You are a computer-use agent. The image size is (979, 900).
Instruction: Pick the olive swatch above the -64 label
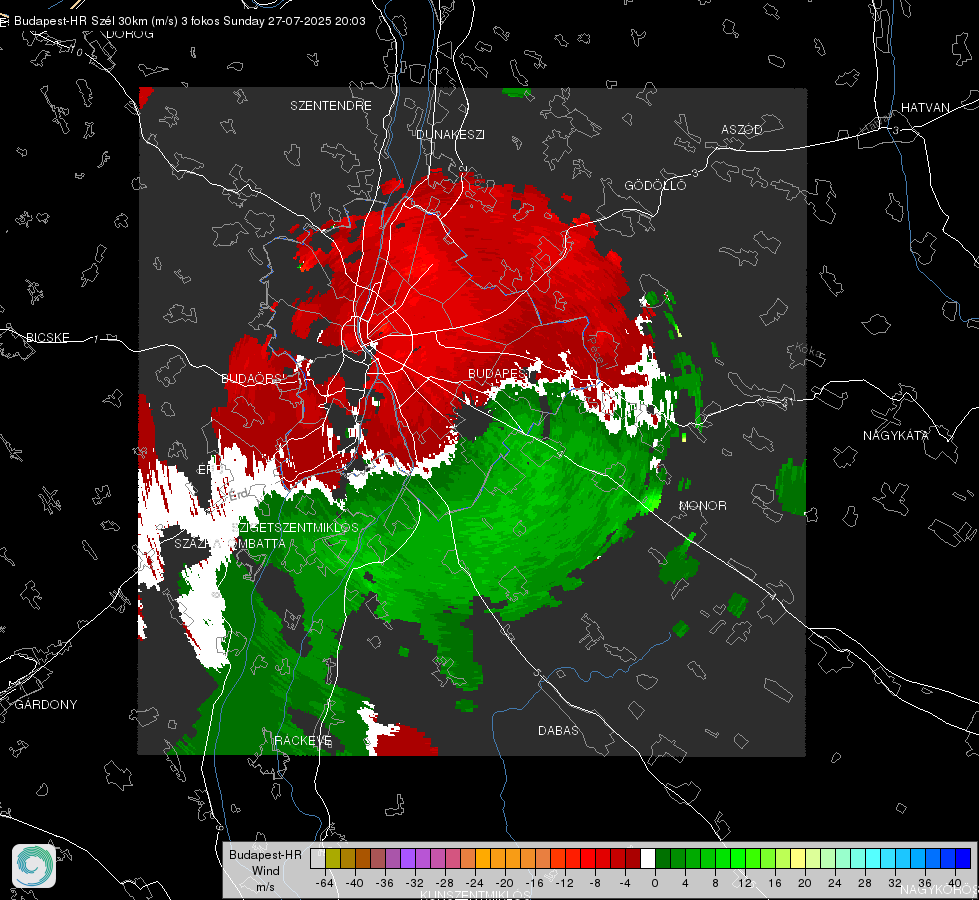tap(332, 859)
